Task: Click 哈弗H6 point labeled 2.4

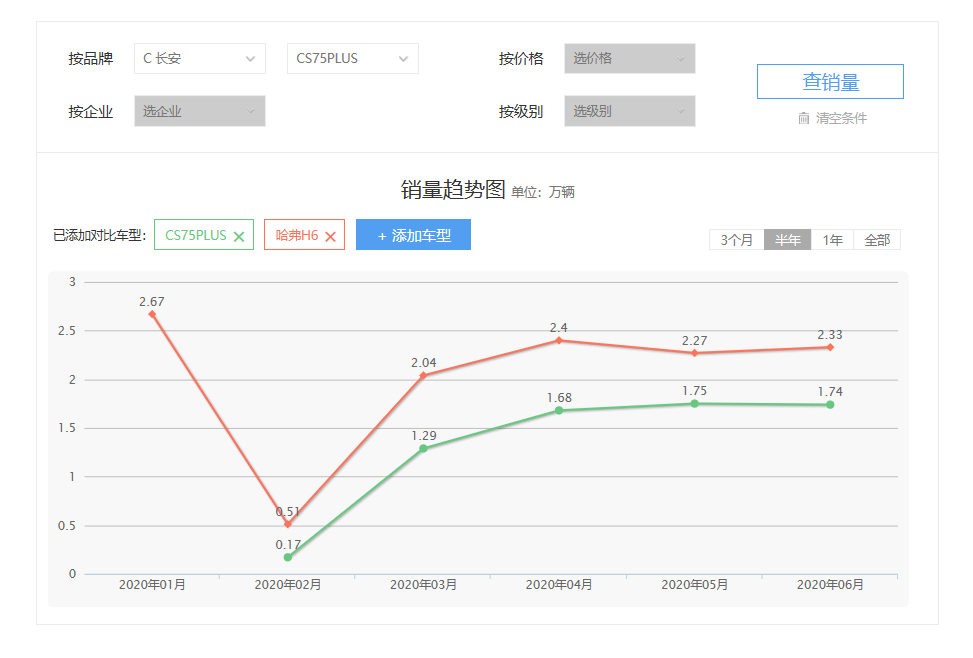Action: [559, 340]
